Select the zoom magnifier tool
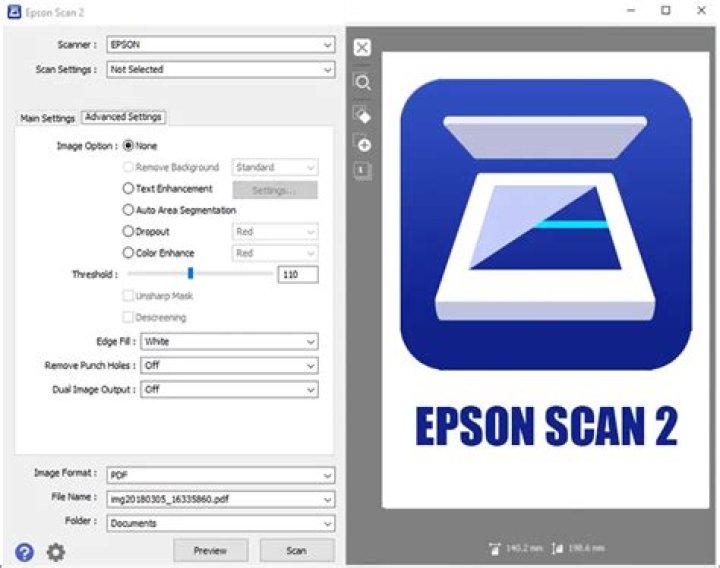This screenshot has height=568, width=720. coord(363,83)
